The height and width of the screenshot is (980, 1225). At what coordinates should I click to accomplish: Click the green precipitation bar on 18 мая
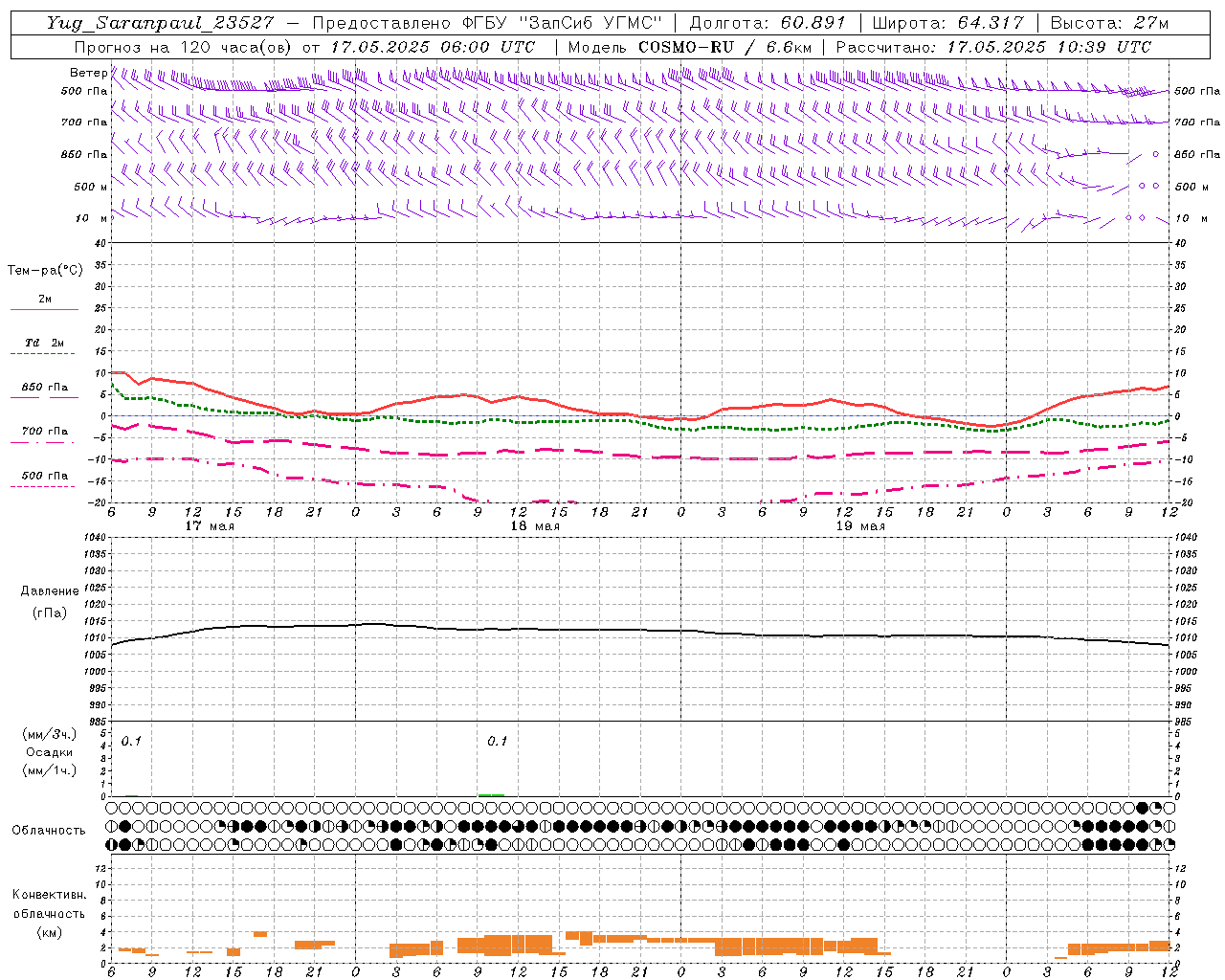click(491, 794)
